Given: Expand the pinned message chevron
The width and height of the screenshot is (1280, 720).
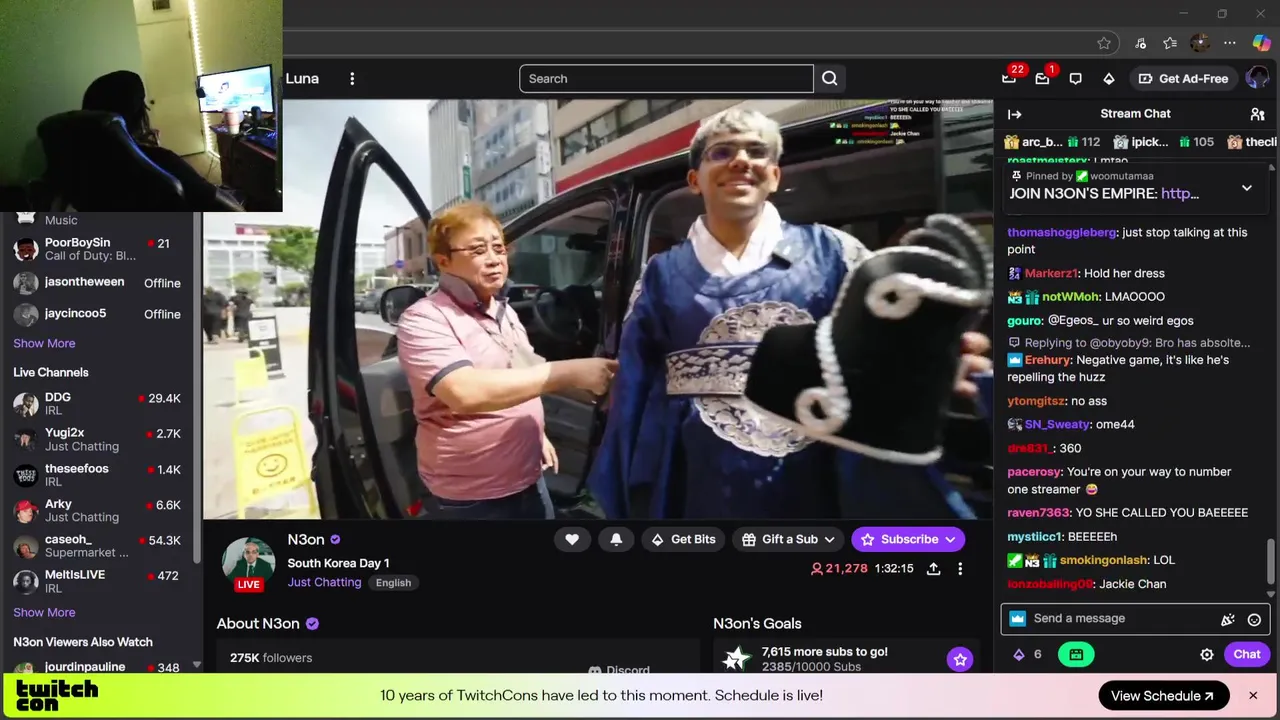Looking at the screenshot, I should pos(1247,188).
